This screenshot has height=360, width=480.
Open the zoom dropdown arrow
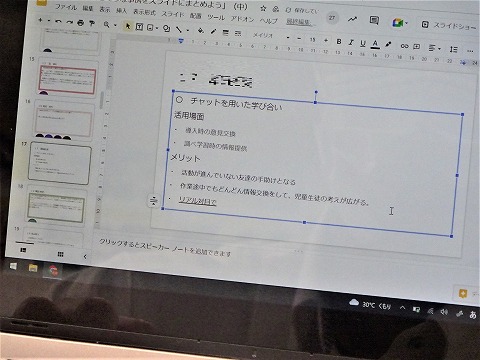coord(116,25)
